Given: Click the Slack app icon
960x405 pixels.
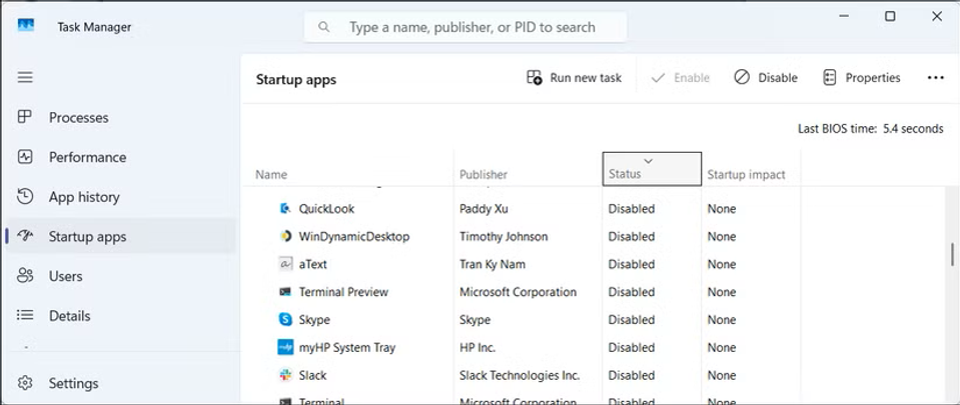Looking at the screenshot, I should [285, 375].
